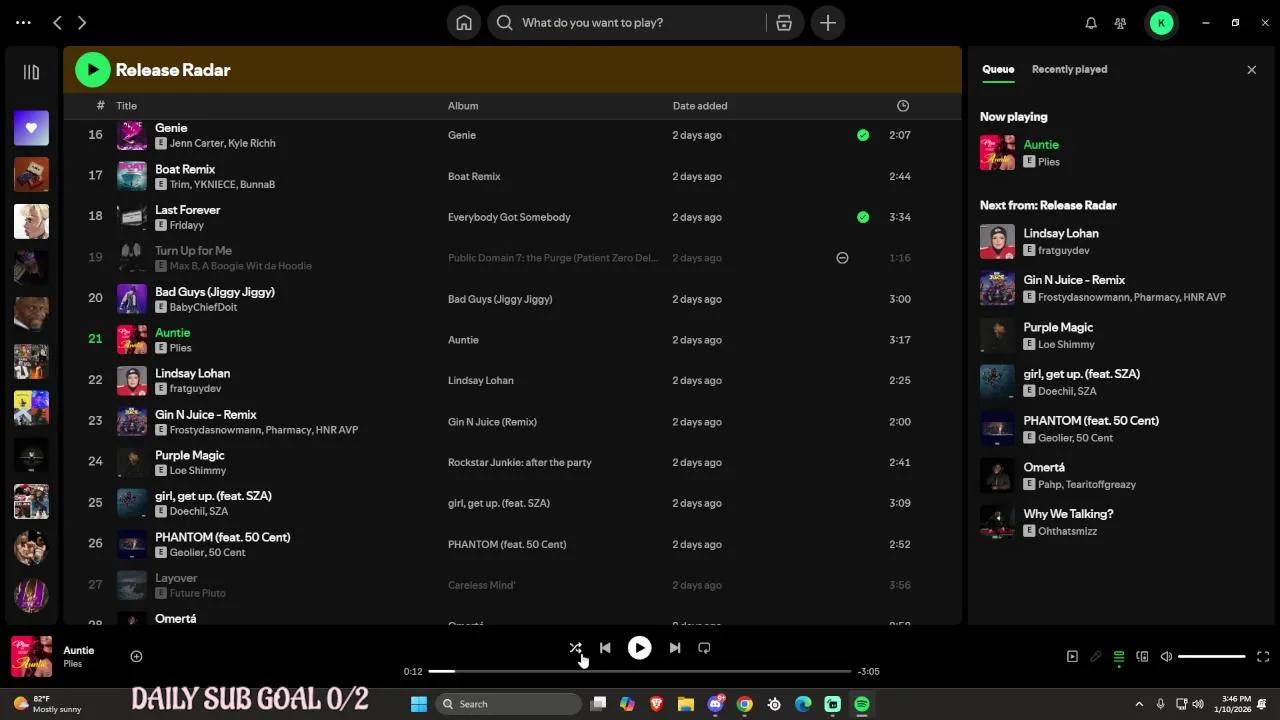Open Liked Songs heart playlist in sidebar
Image resolution: width=1280 pixels, height=720 pixels.
pyautogui.click(x=31, y=128)
